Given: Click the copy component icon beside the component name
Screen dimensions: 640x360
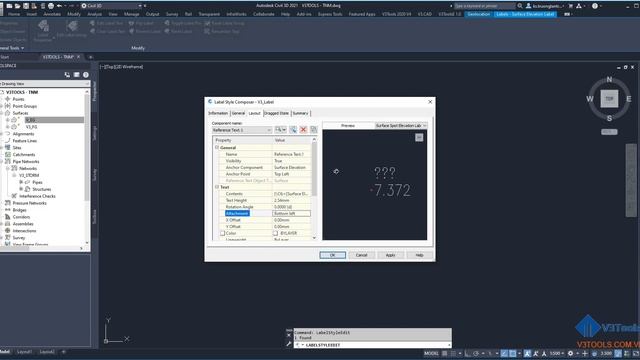Looking at the screenshot, I should tap(293, 130).
